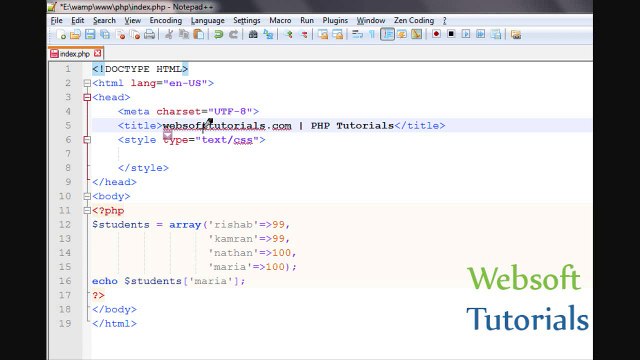
Task: Click the $students variable on line 12
Action: (x=120, y=225)
